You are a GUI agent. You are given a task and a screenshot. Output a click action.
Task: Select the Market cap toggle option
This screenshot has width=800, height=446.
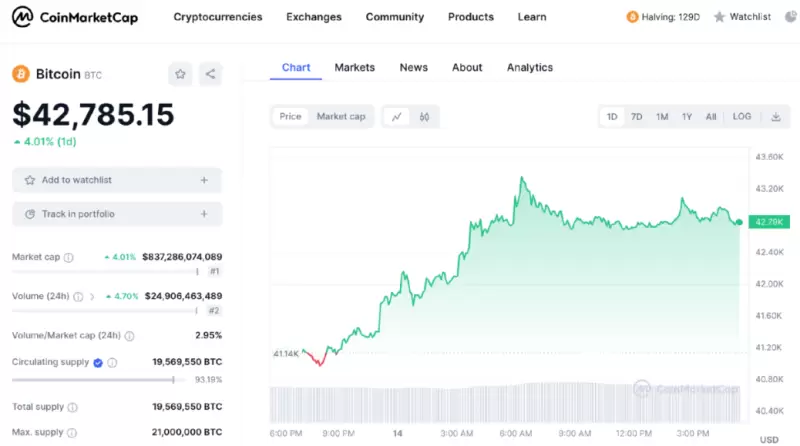click(x=341, y=117)
